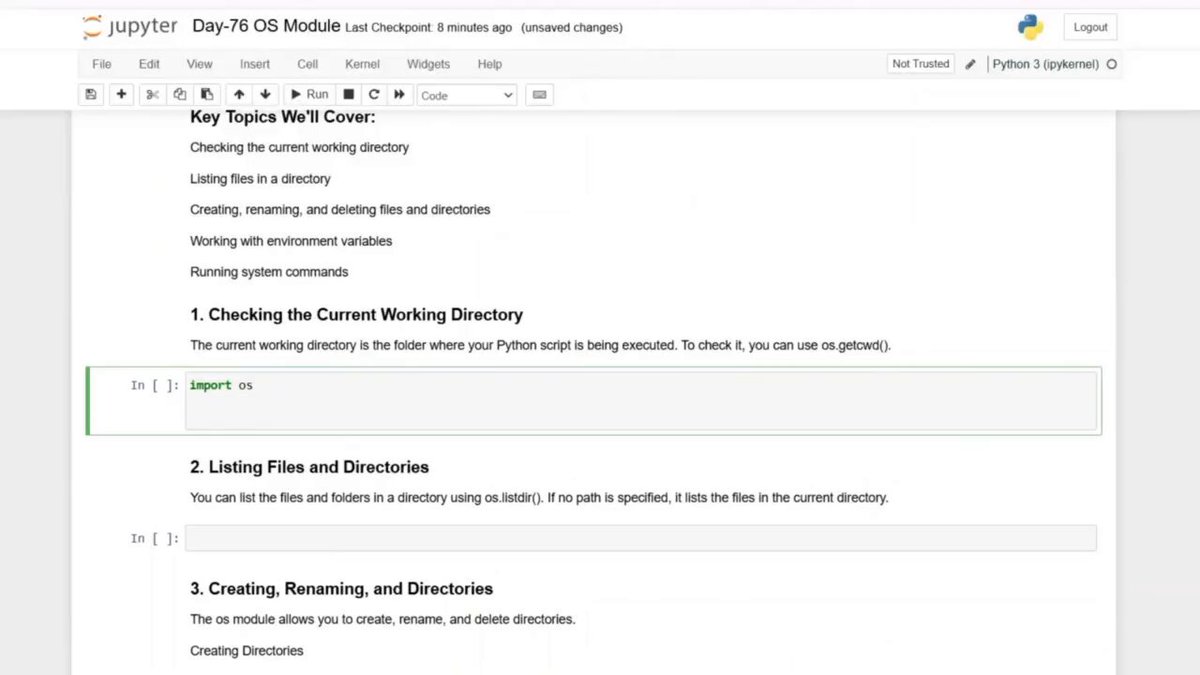Open the Insert menu

(255, 64)
